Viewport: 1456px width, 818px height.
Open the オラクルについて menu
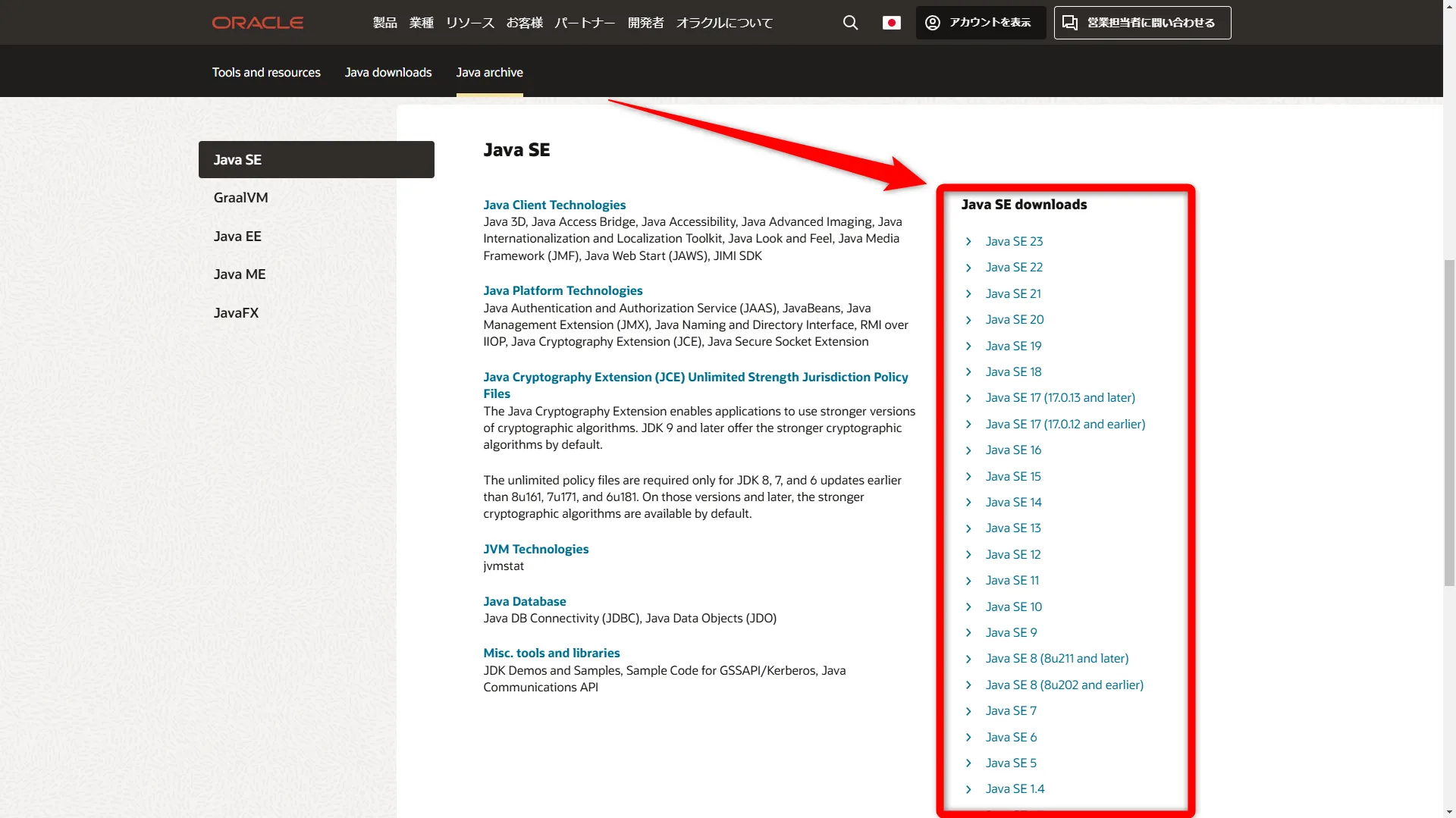click(724, 23)
